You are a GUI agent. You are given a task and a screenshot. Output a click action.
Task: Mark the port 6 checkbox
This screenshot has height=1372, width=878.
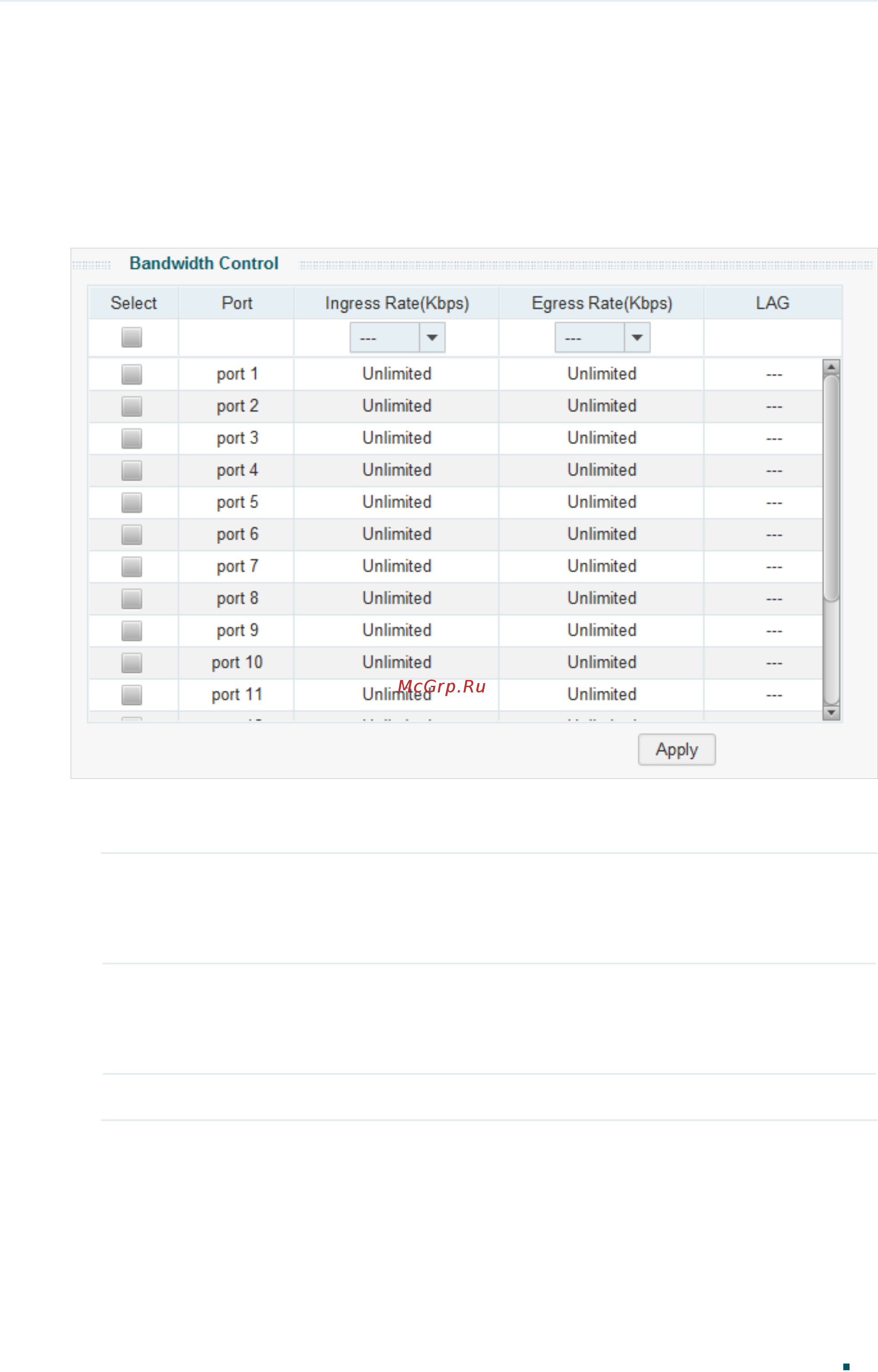click(132, 534)
